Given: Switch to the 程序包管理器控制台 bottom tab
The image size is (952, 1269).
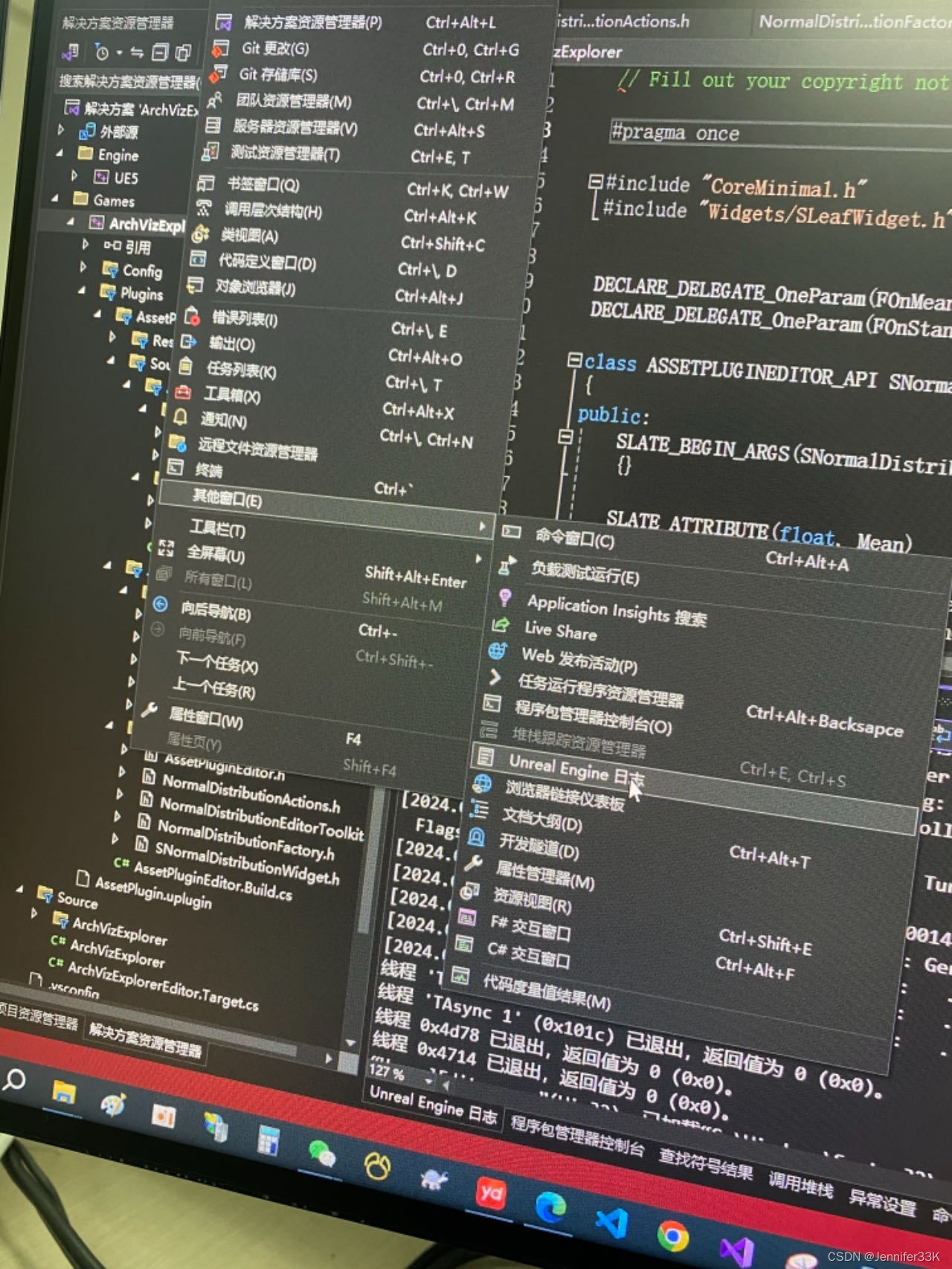Looking at the screenshot, I should pyautogui.click(x=576, y=1134).
